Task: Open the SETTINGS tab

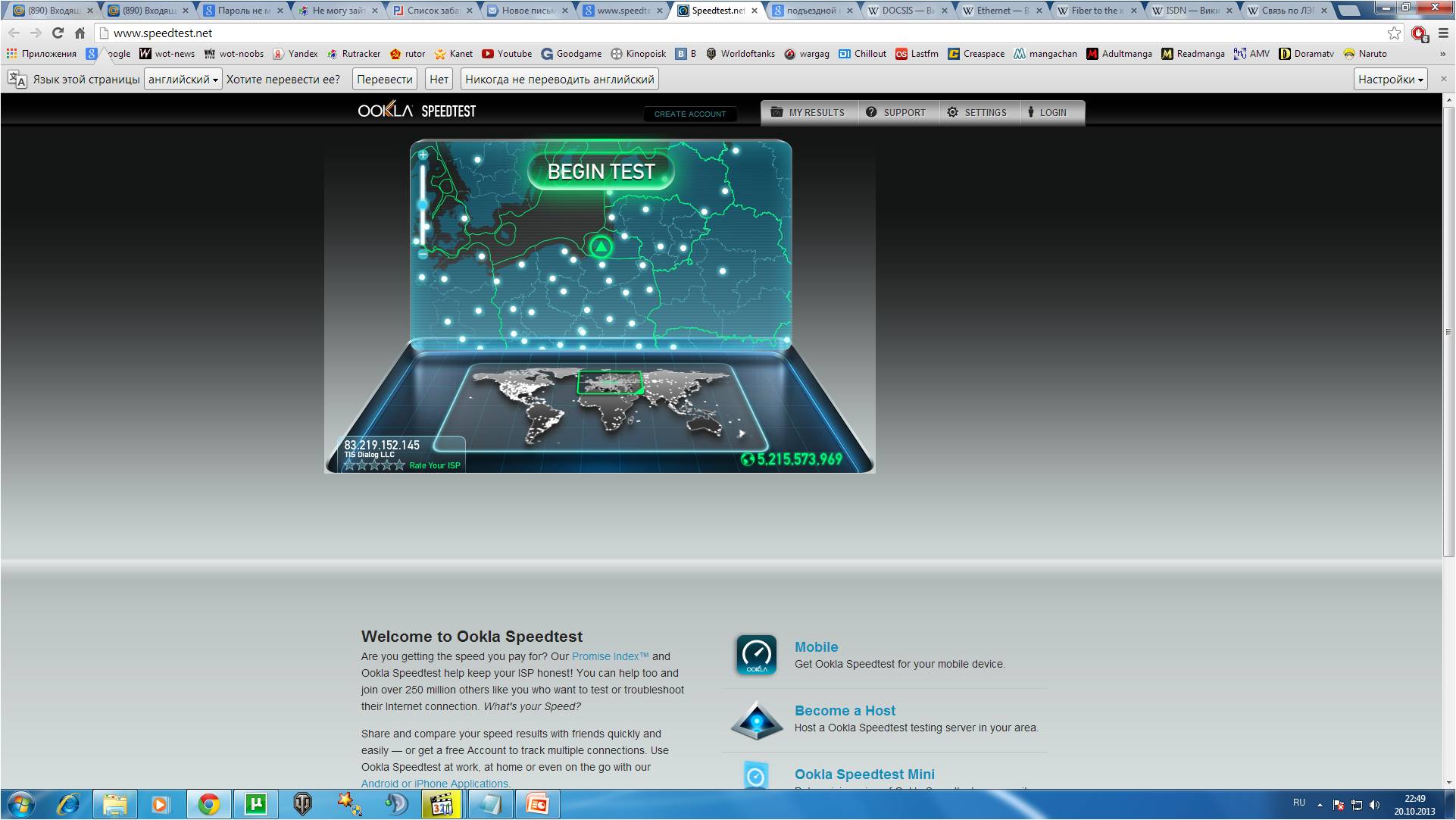Action: coord(978,112)
